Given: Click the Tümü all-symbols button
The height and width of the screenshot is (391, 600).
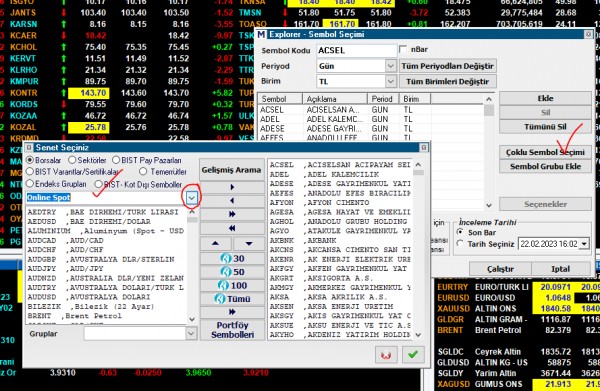Looking at the screenshot, I should click(x=232, y=299).
